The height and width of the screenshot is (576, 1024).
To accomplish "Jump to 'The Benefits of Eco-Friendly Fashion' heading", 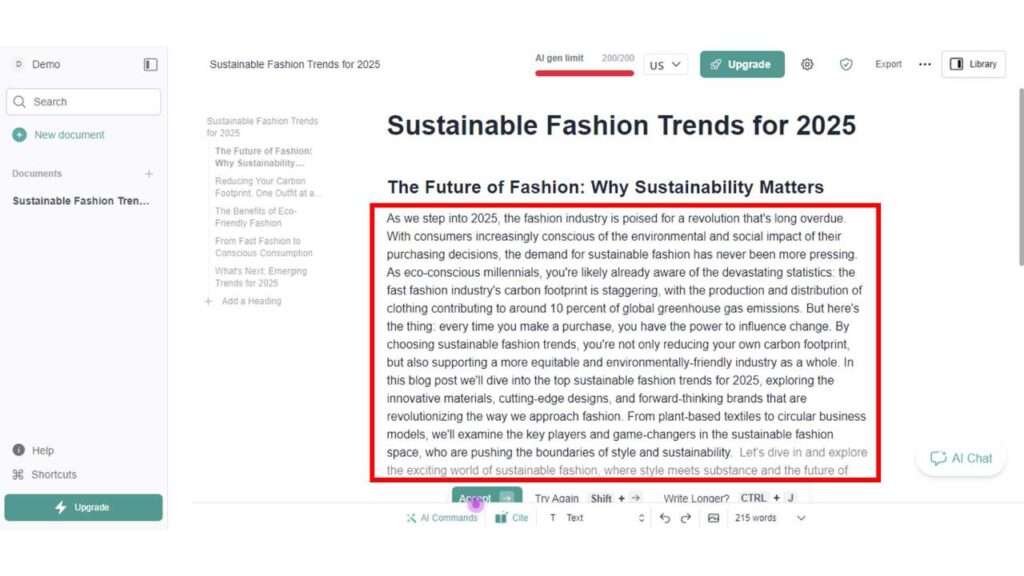I will pyautogui.click(x=255, y=217).
